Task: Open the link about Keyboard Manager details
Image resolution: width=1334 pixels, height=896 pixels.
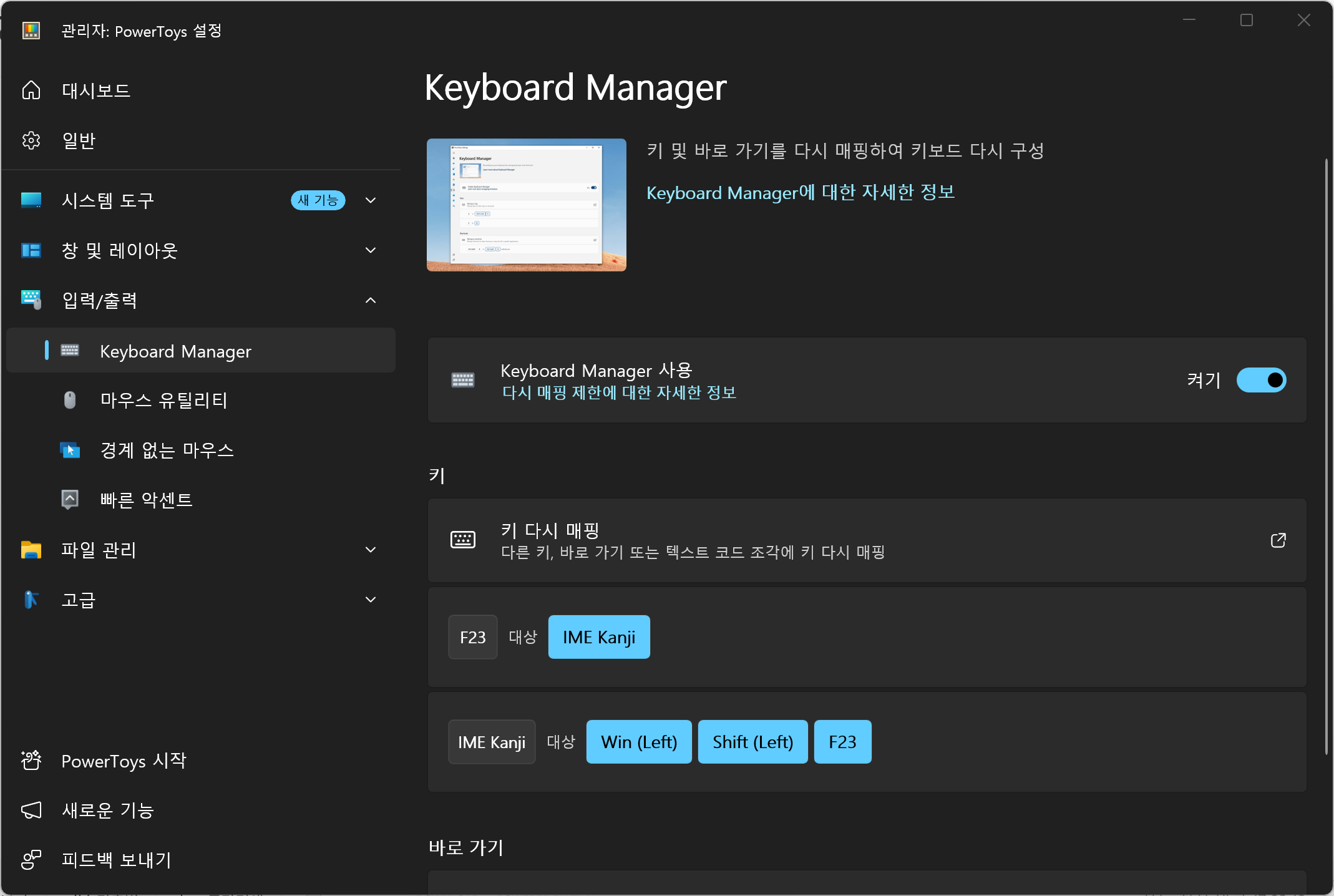Action: (x=801, y=193)
